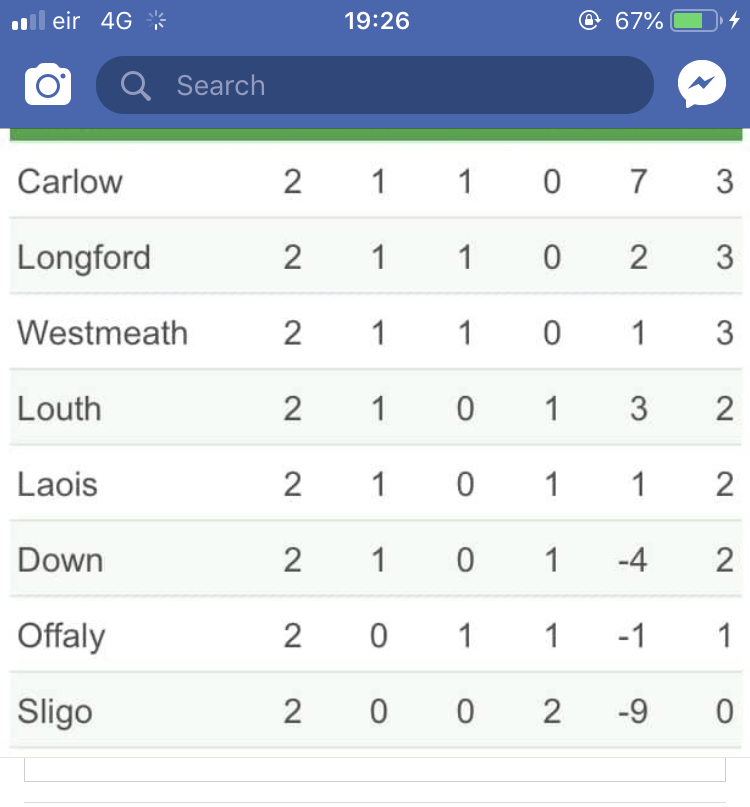Image resolution: width=750 pixels, height=807 pixels.
Task: Tap Sligo's -9 score difference
Action: point(633,712)
